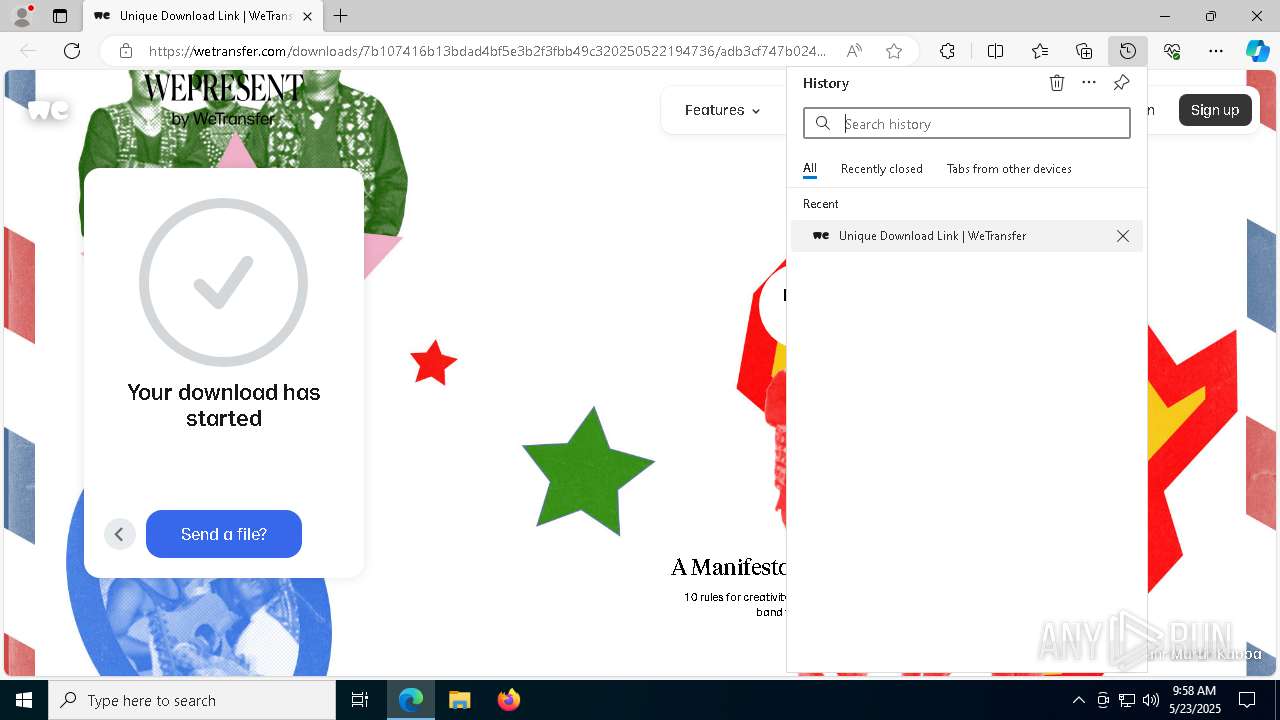Close the Unique Download Link tab

[x=307, y=16]
